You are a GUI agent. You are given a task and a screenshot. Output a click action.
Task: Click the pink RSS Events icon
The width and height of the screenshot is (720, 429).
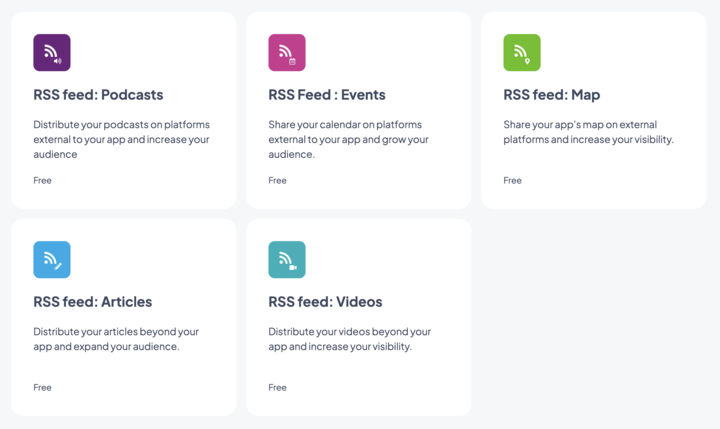point(287,52)
